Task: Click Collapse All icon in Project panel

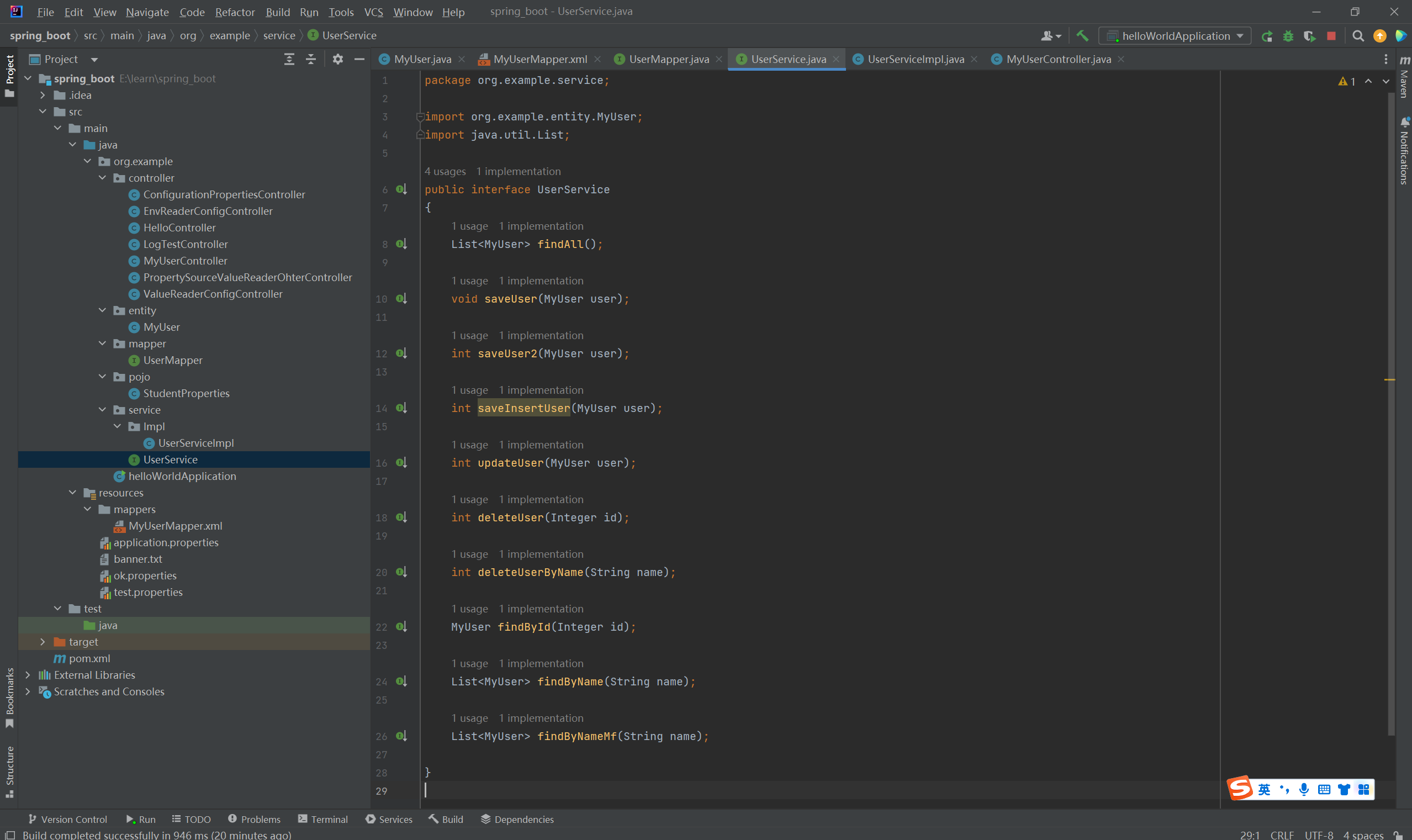Action: tap(311, 60)
